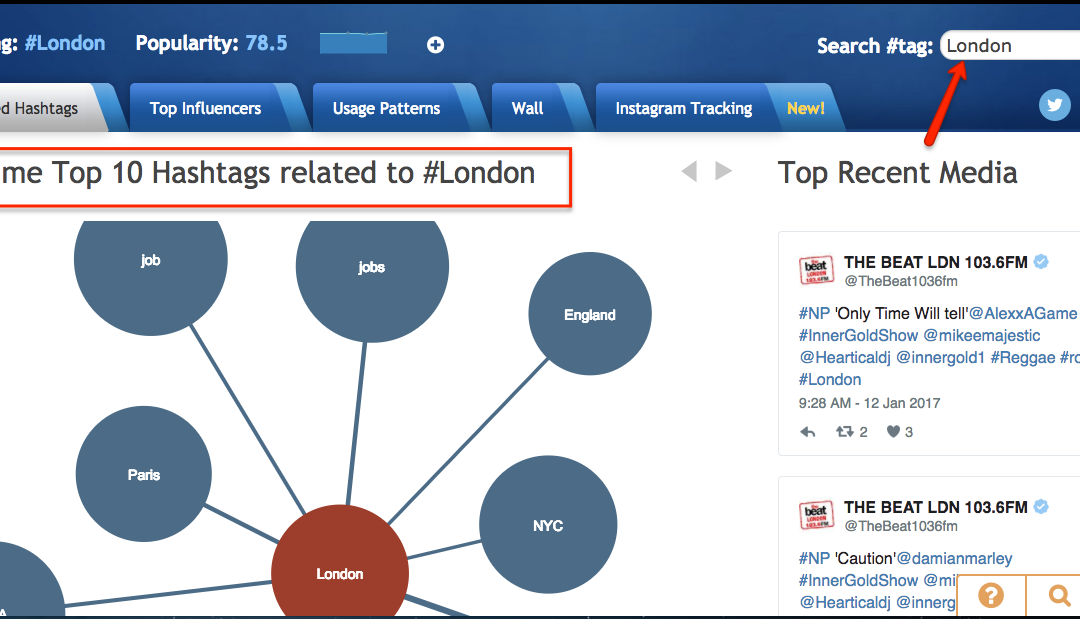The height and width of the screenshot is (619, 1080).
Task: Select the 'Paris' hashtag bubble
Action: point(143,474)
